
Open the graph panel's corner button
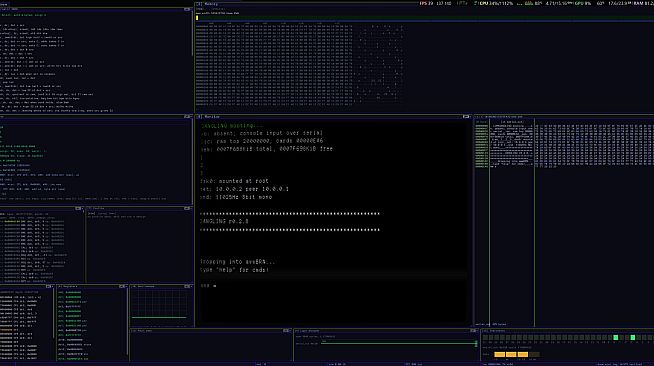point(188,286)
